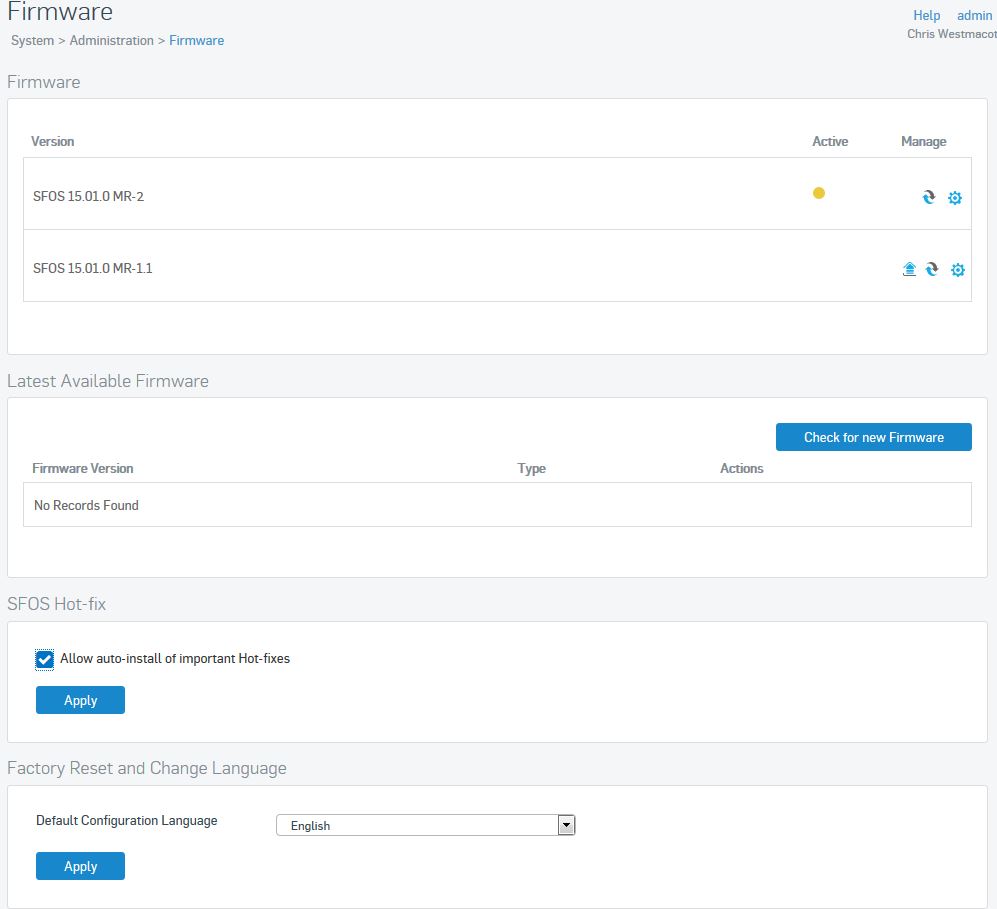Open gear settings for SFOS 15.01.0 MR-2
The width and height of the screenshot is (997, 909).
click(x=954, y=198)
